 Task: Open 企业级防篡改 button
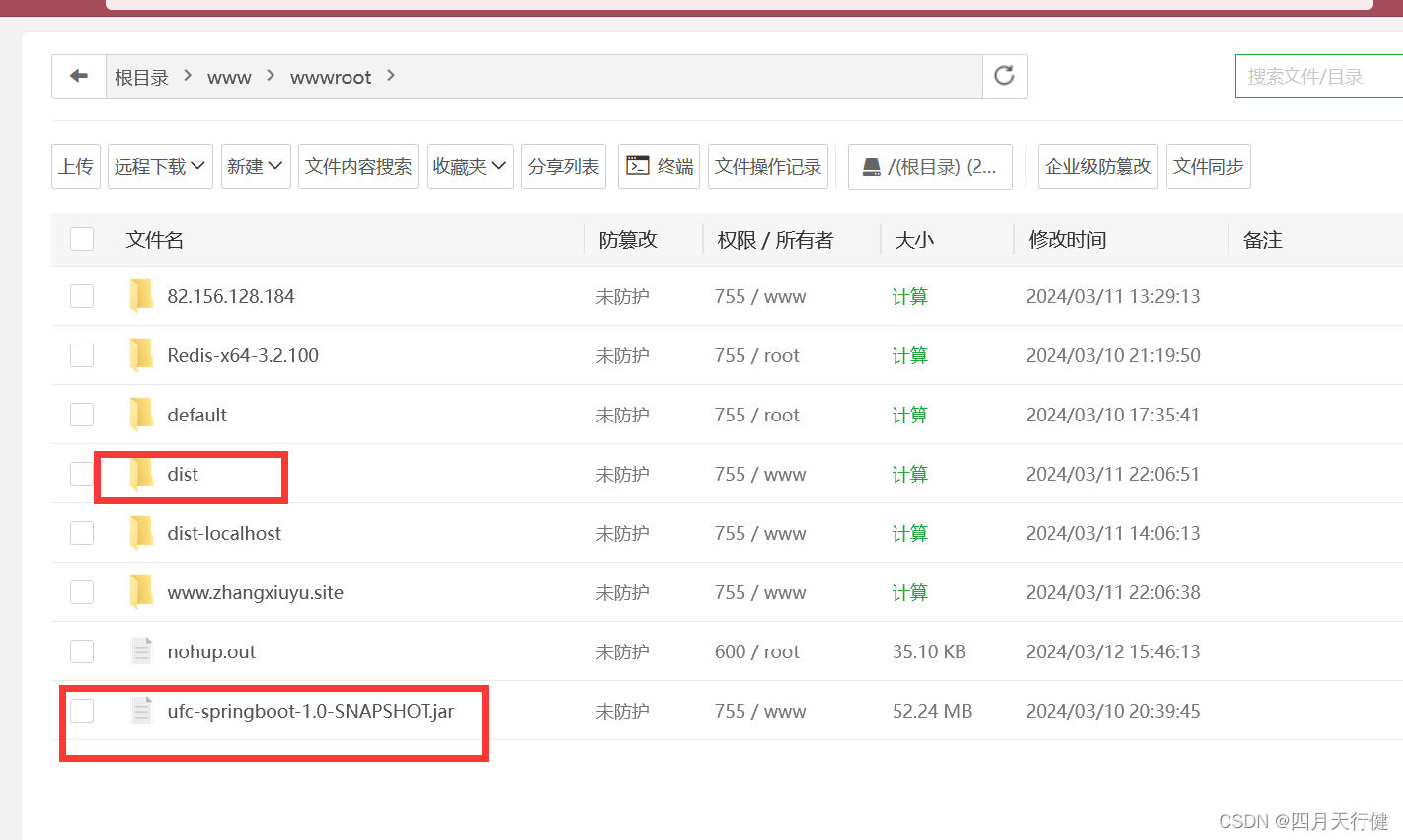tap(1098, 166)
